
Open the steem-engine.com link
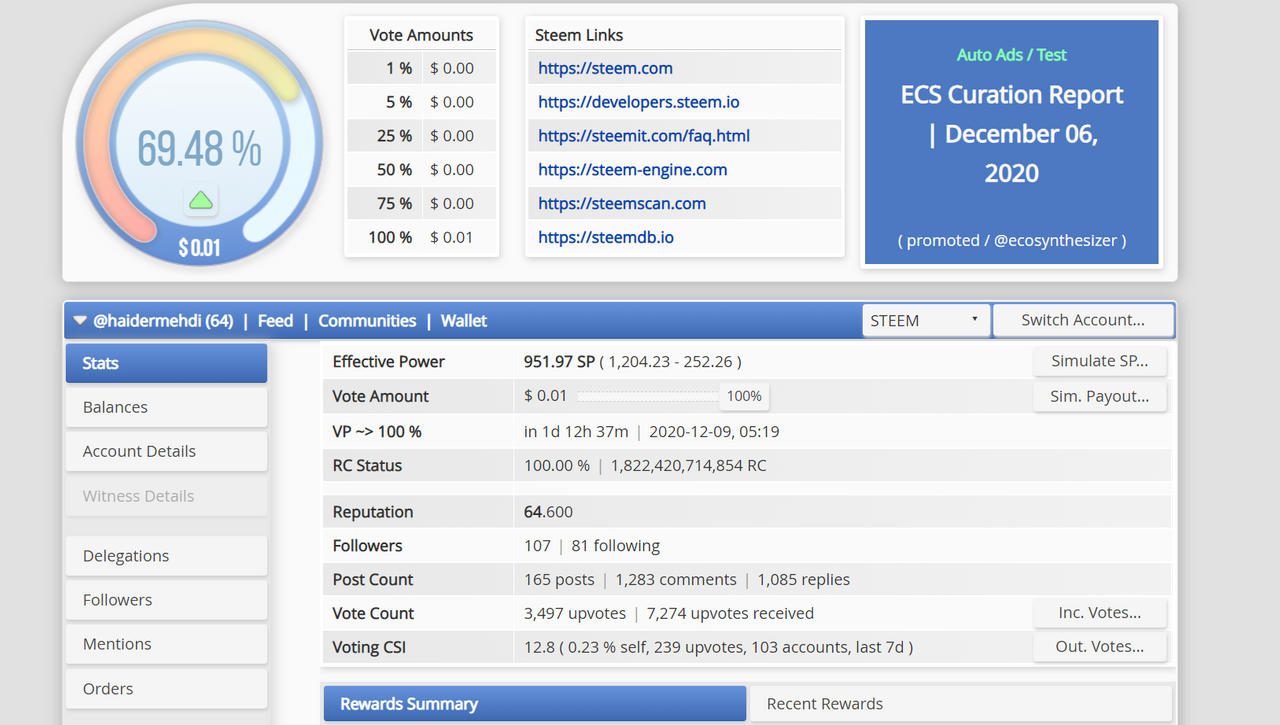click(633, 170)
